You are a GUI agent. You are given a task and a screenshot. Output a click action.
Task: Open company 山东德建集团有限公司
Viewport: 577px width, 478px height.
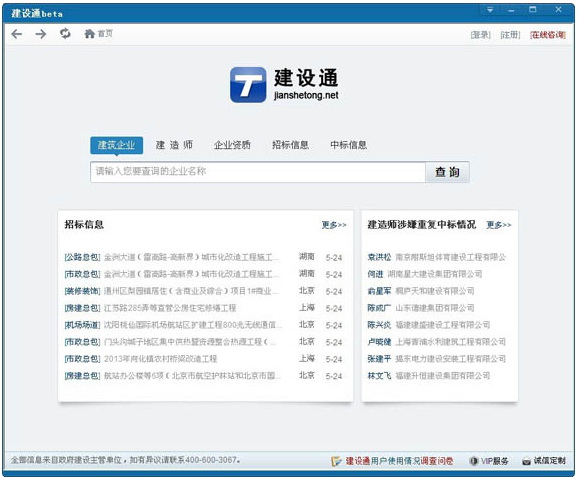(x=435, y=308)
